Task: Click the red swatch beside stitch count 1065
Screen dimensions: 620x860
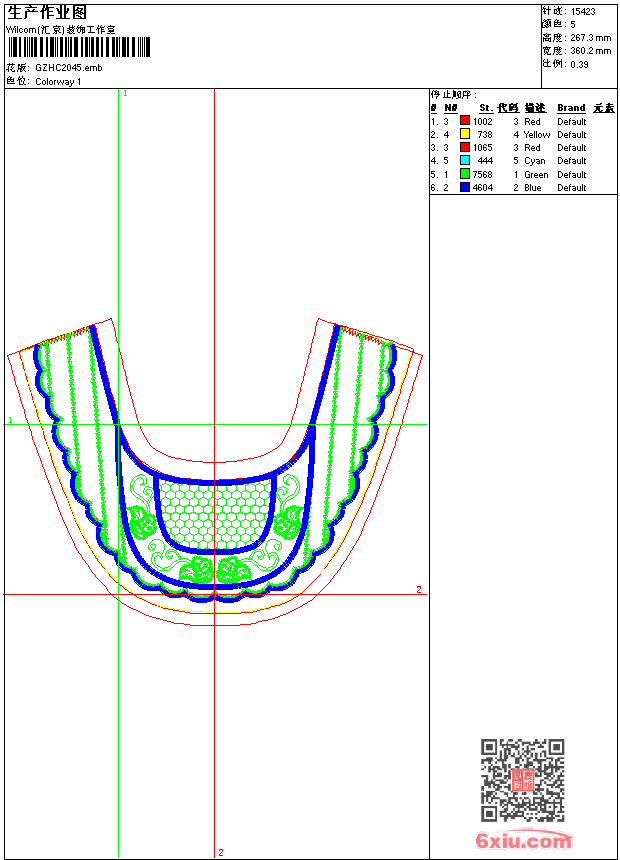Action: click(x=465, y=147)
